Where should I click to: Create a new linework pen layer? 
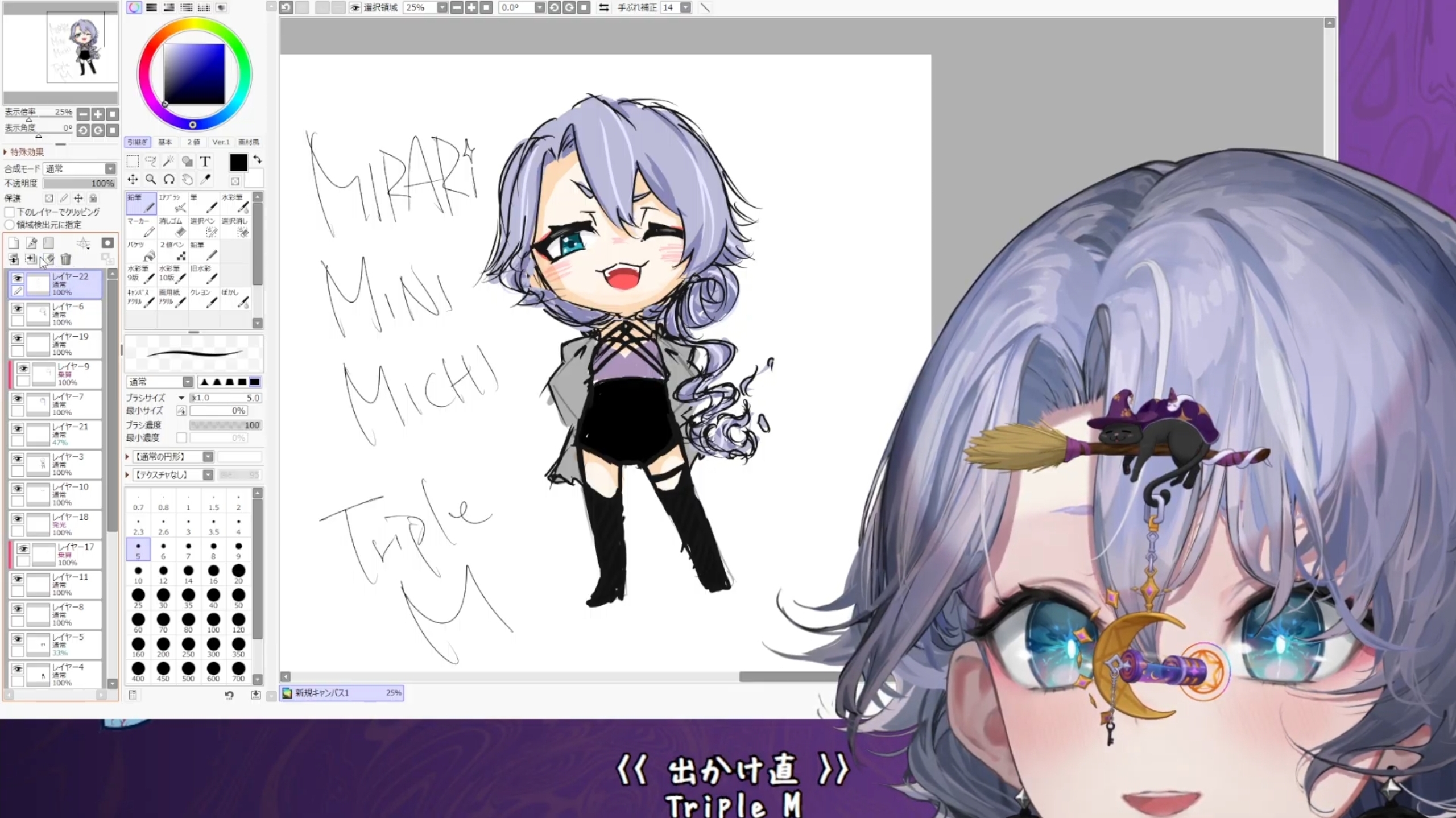coord(31,243)
